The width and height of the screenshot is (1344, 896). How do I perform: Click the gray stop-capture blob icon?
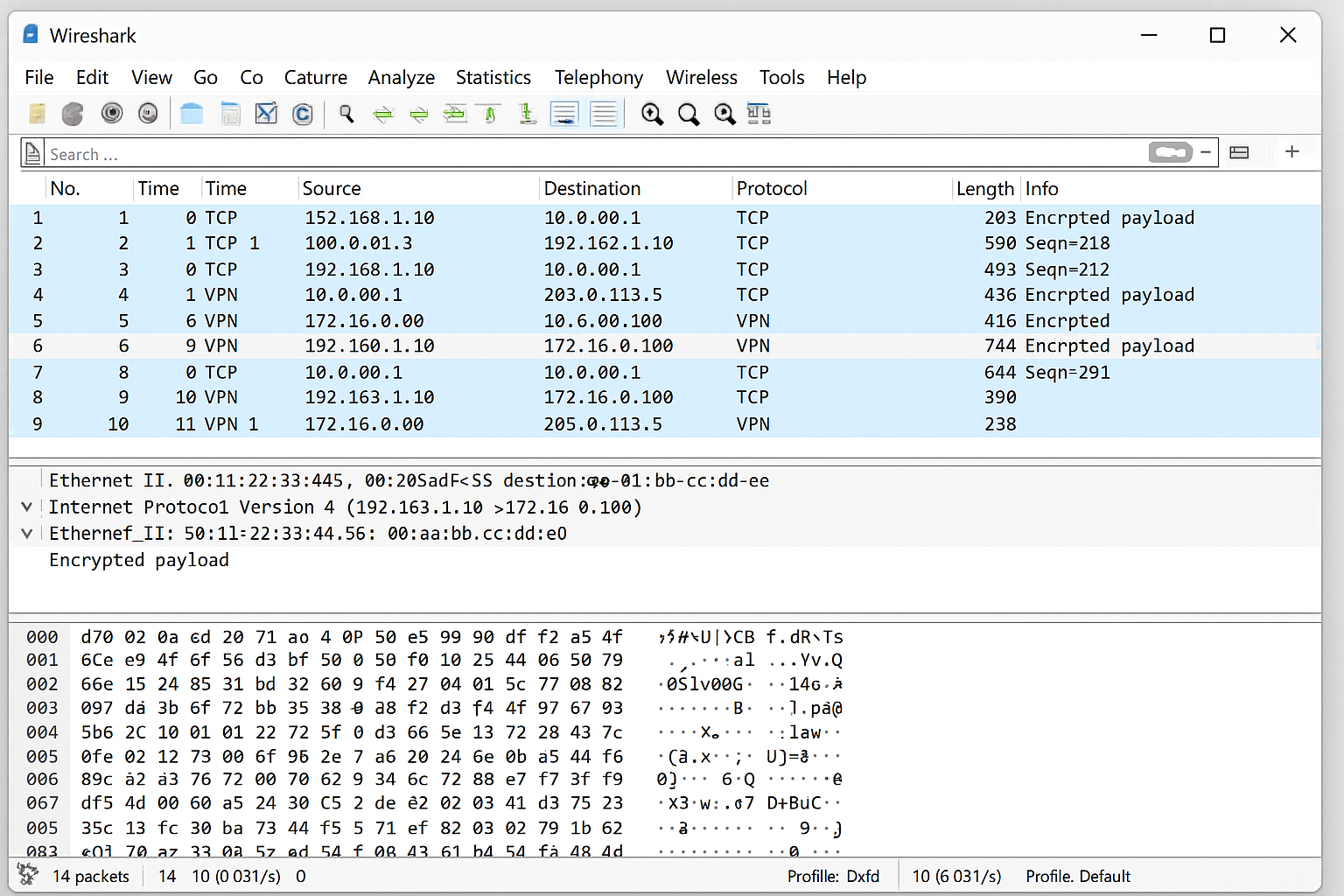click(73, 114)
